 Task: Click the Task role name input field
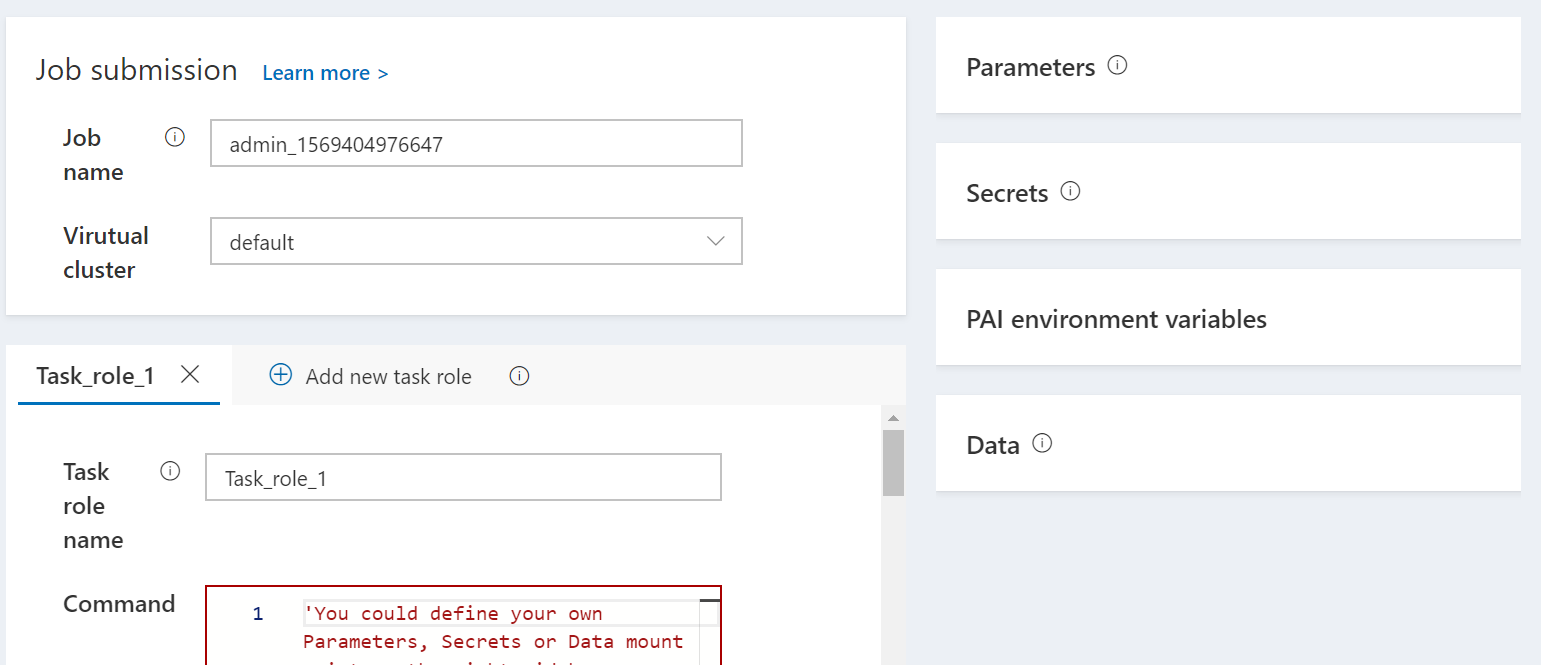pos(463,478)
